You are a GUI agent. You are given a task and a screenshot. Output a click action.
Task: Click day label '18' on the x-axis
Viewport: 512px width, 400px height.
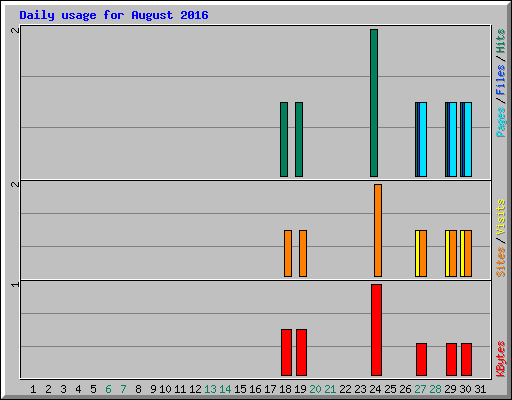coord(285,389)
